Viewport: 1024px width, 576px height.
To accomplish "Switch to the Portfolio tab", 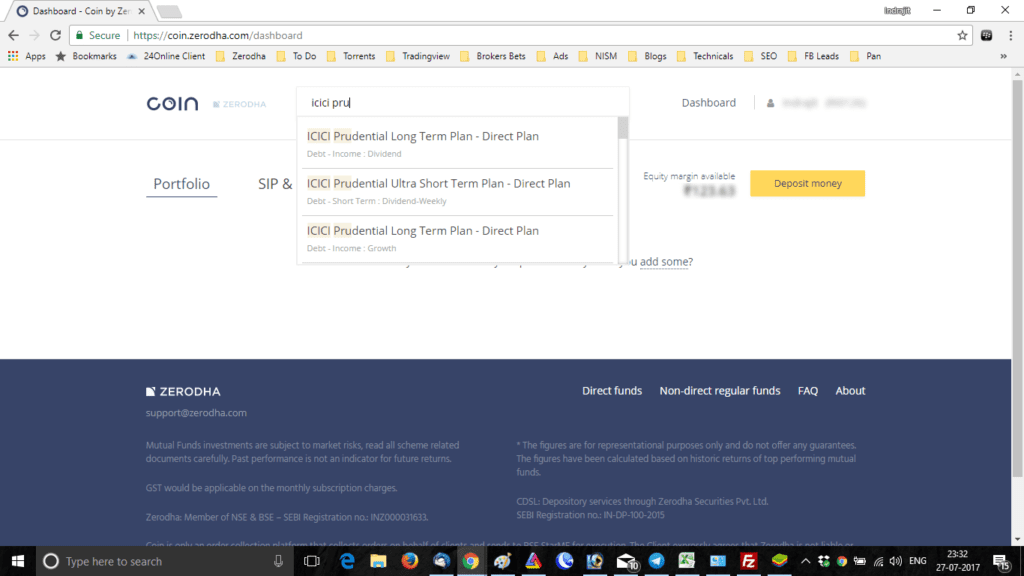I will (x=181, y=184).
